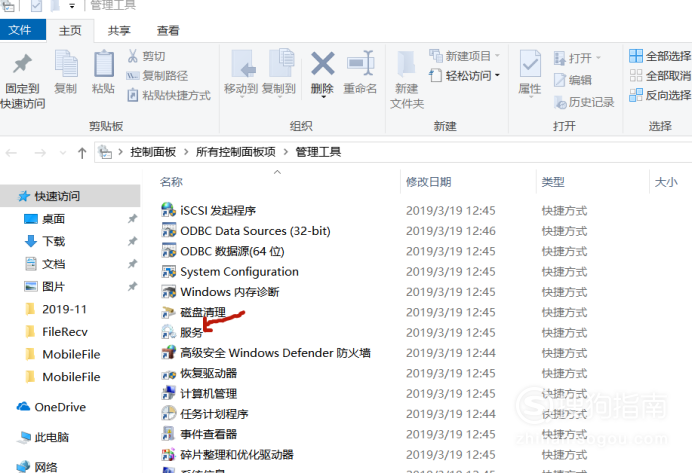Switch to the Home (主页) tab
The height and width of the screenshot is (473, 692).
[70, 30]
